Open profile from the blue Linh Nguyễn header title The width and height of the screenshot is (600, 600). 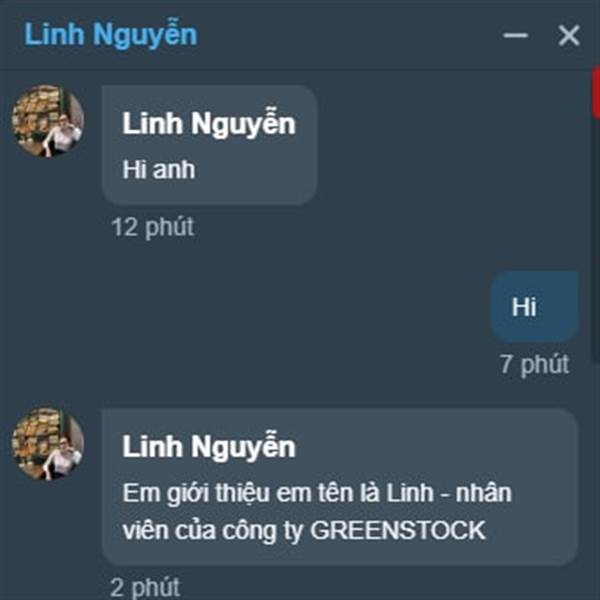(x=111, y=35)
